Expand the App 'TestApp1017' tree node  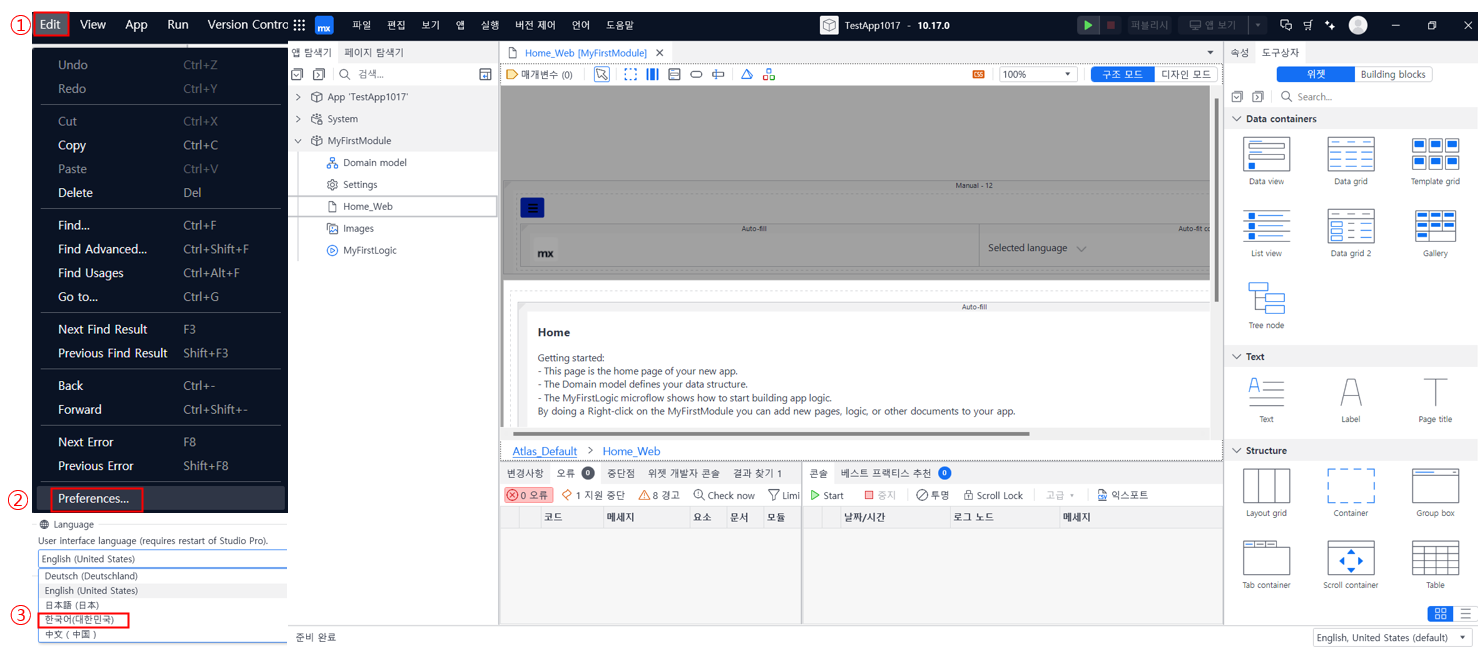(x=298, y=97)
